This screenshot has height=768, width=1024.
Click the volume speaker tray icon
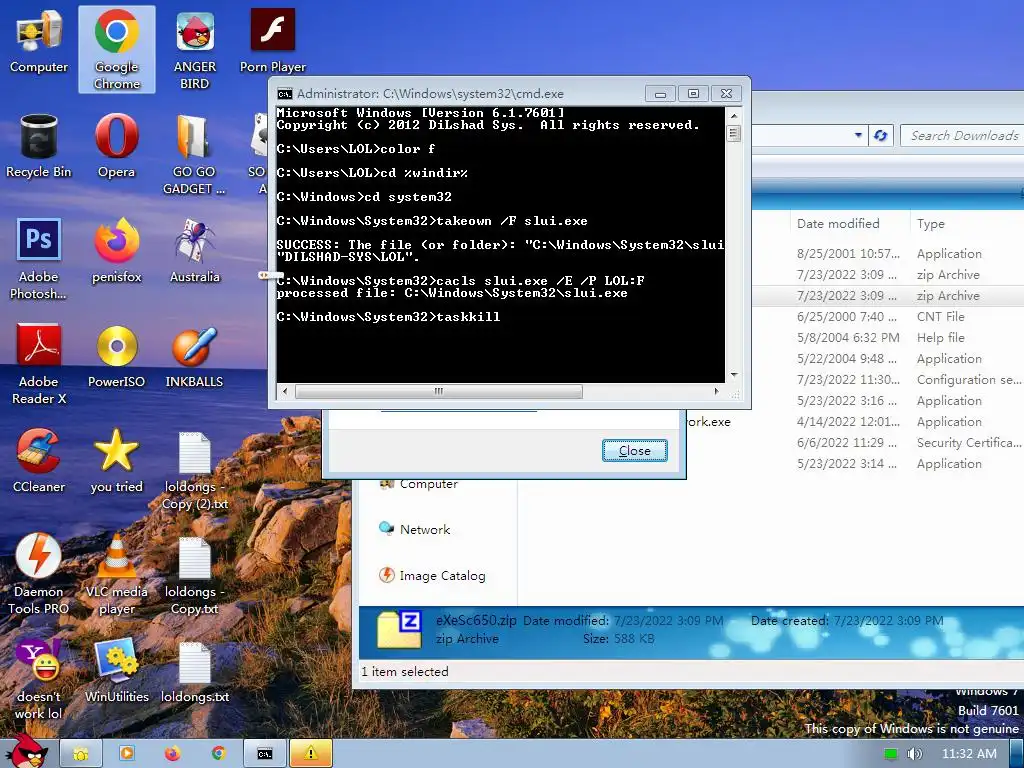tap(914, 754)
